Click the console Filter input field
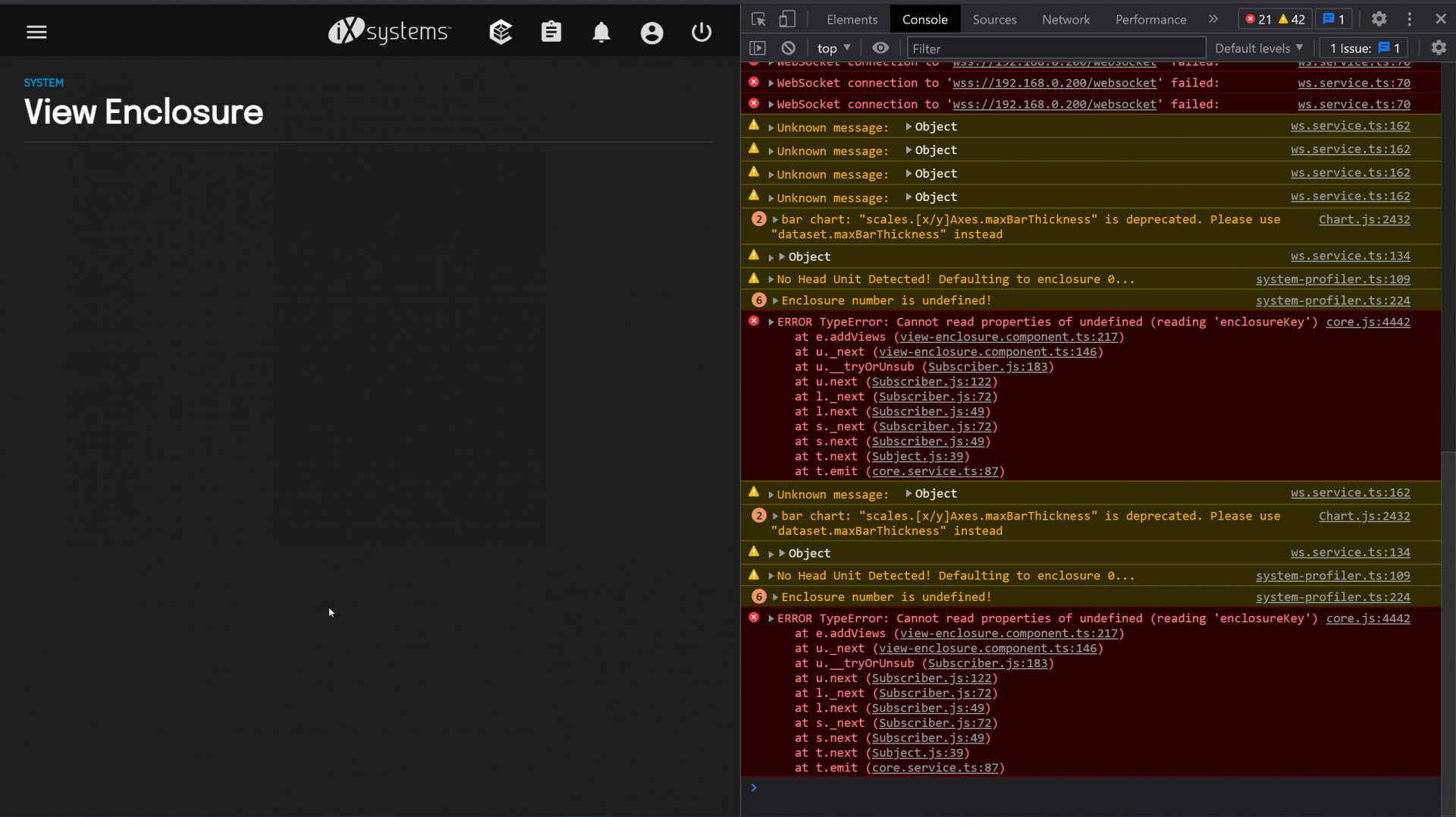 click(1056, 48)
